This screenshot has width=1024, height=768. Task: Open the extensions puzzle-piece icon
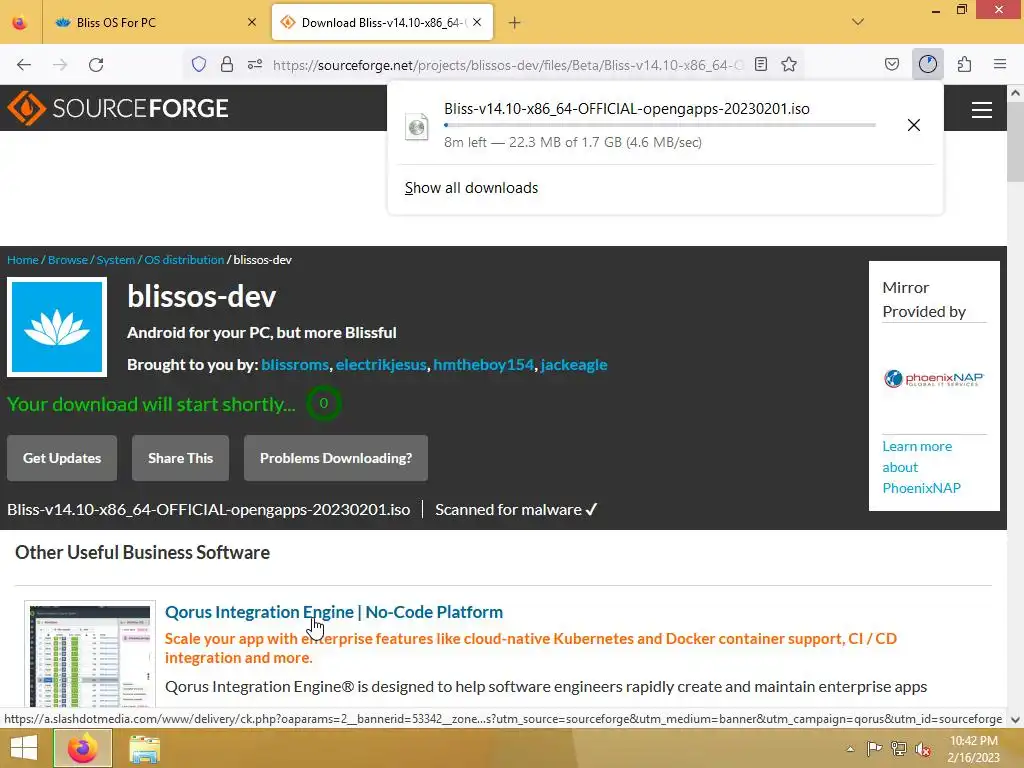(x=964, y=64)
